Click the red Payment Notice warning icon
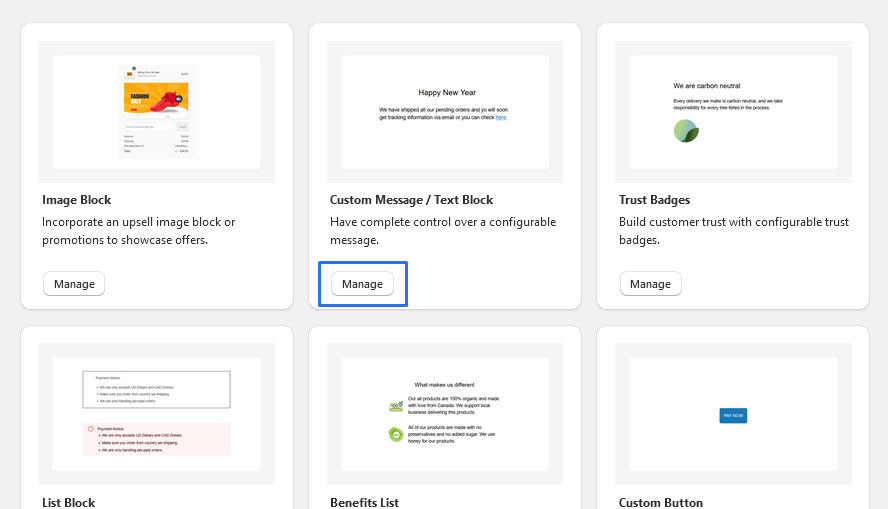This screenshot has height=509, width=888. coord(89,428)
